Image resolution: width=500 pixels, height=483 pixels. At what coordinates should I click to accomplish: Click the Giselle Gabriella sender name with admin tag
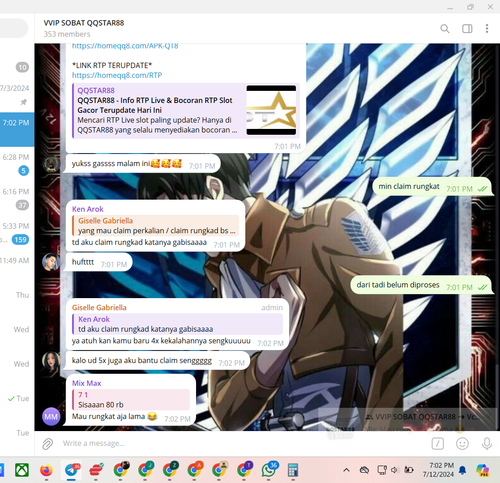99,307
